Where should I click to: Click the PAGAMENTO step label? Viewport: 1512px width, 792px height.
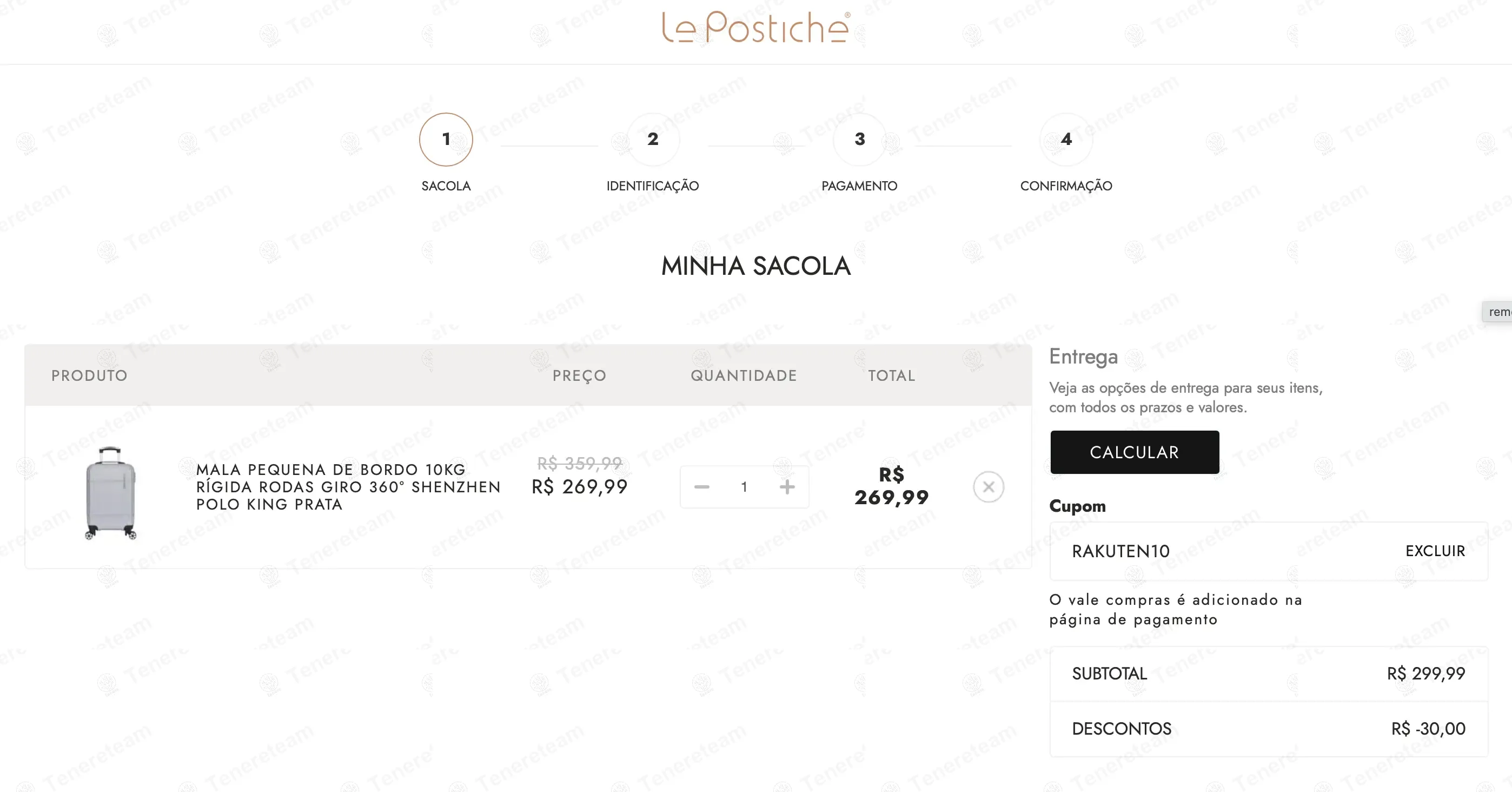(x=859, y=186)
